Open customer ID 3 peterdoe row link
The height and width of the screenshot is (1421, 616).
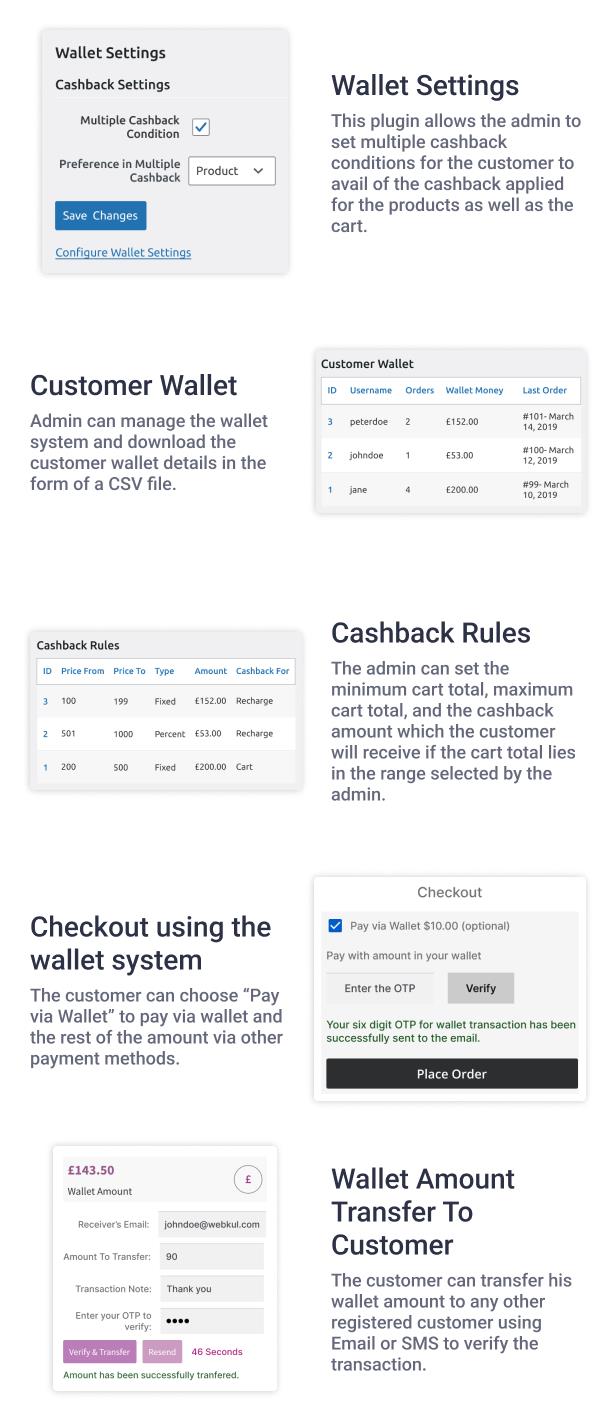(331, 421)
